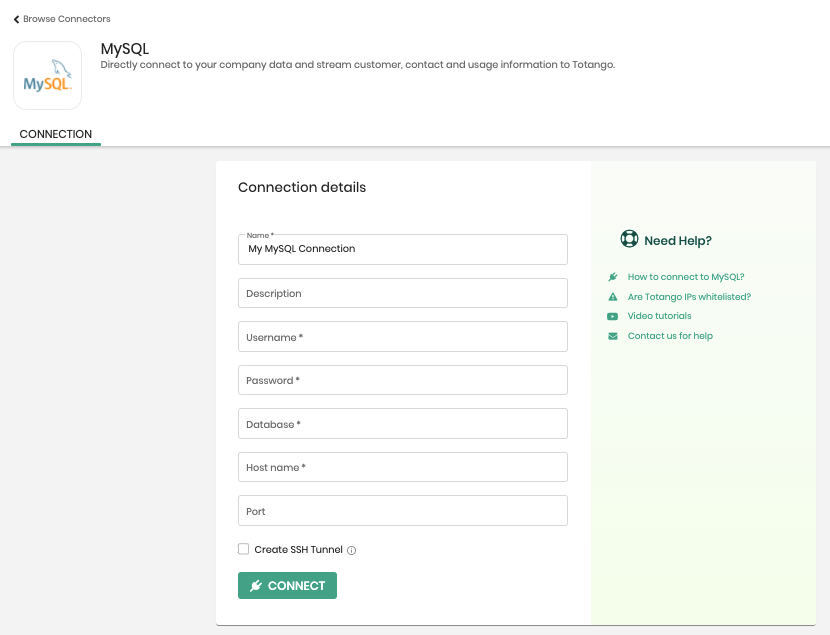Screen dimensions: 830x635
Task: Open the Video tutorials link
Action: tap(659, 316)
